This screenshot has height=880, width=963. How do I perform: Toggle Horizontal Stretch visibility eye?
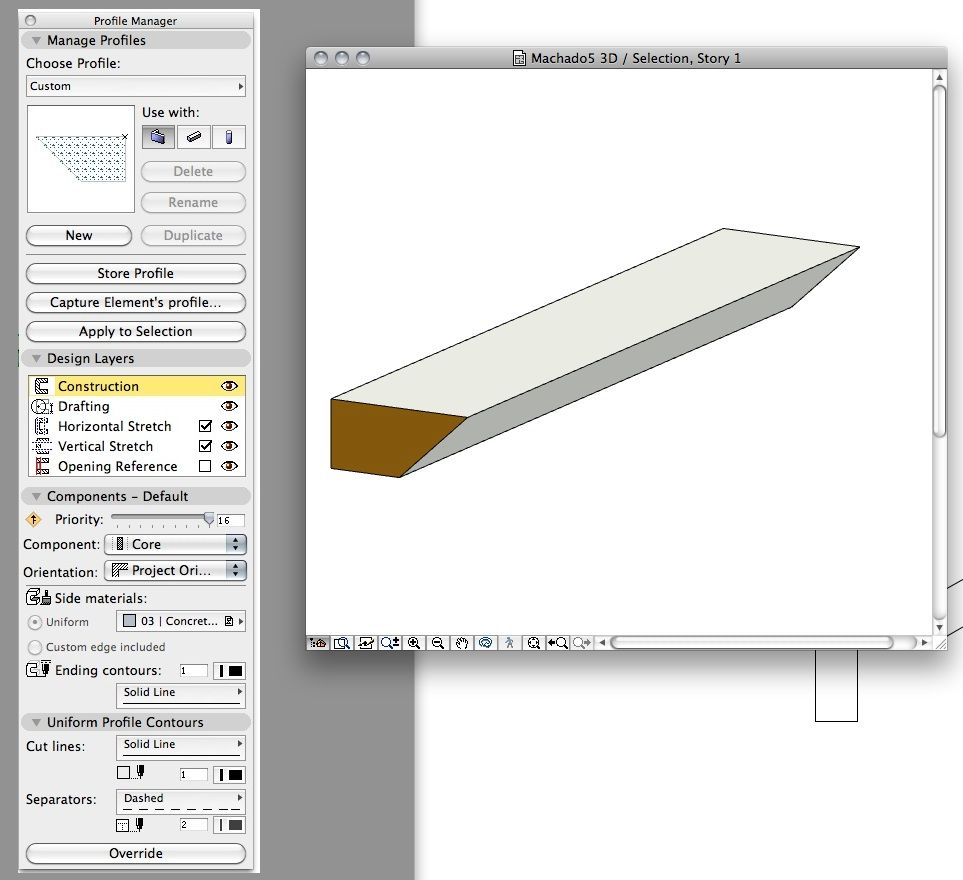(229, 426)
